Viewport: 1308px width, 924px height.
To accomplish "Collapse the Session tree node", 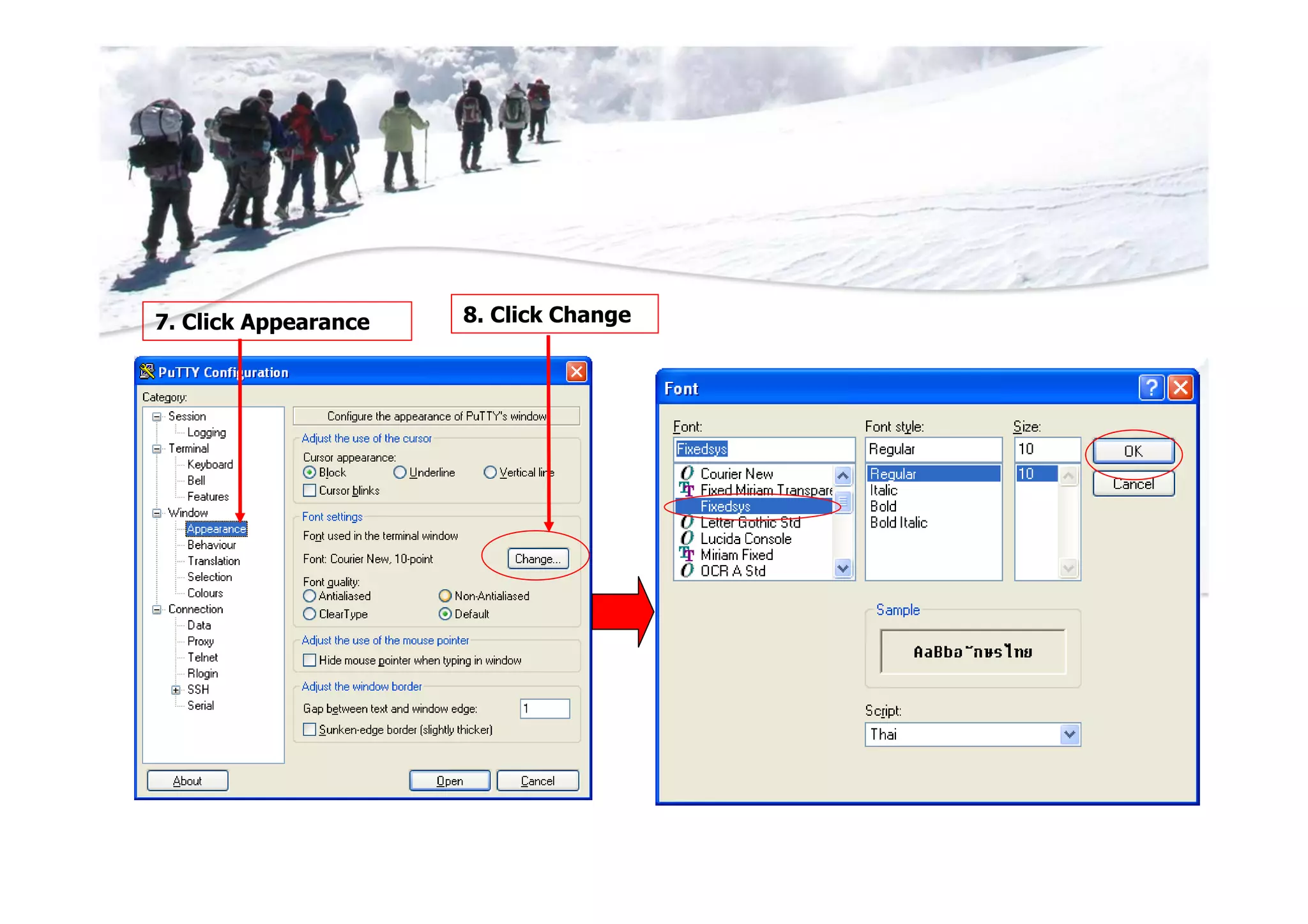I will (156, 416).
